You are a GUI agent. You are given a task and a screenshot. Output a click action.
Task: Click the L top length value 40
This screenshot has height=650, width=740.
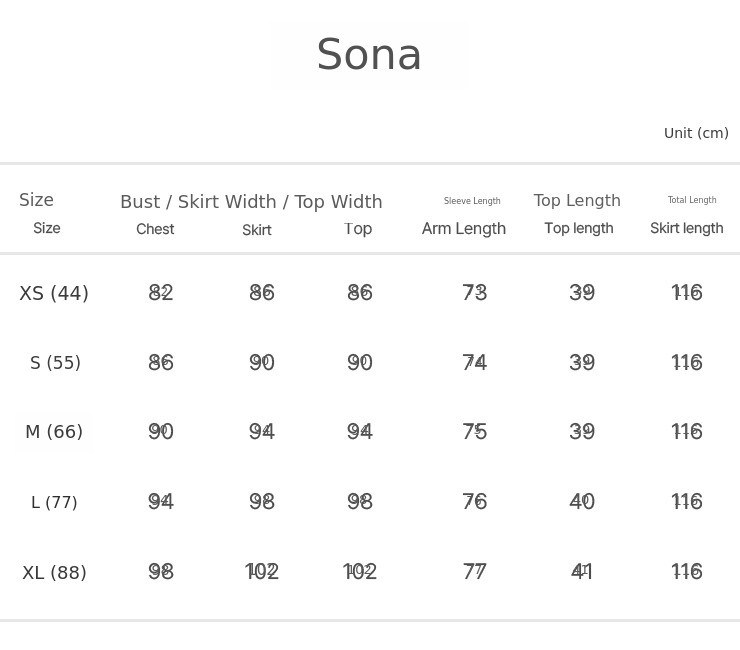pyautogui.click(x=582, y=501)
